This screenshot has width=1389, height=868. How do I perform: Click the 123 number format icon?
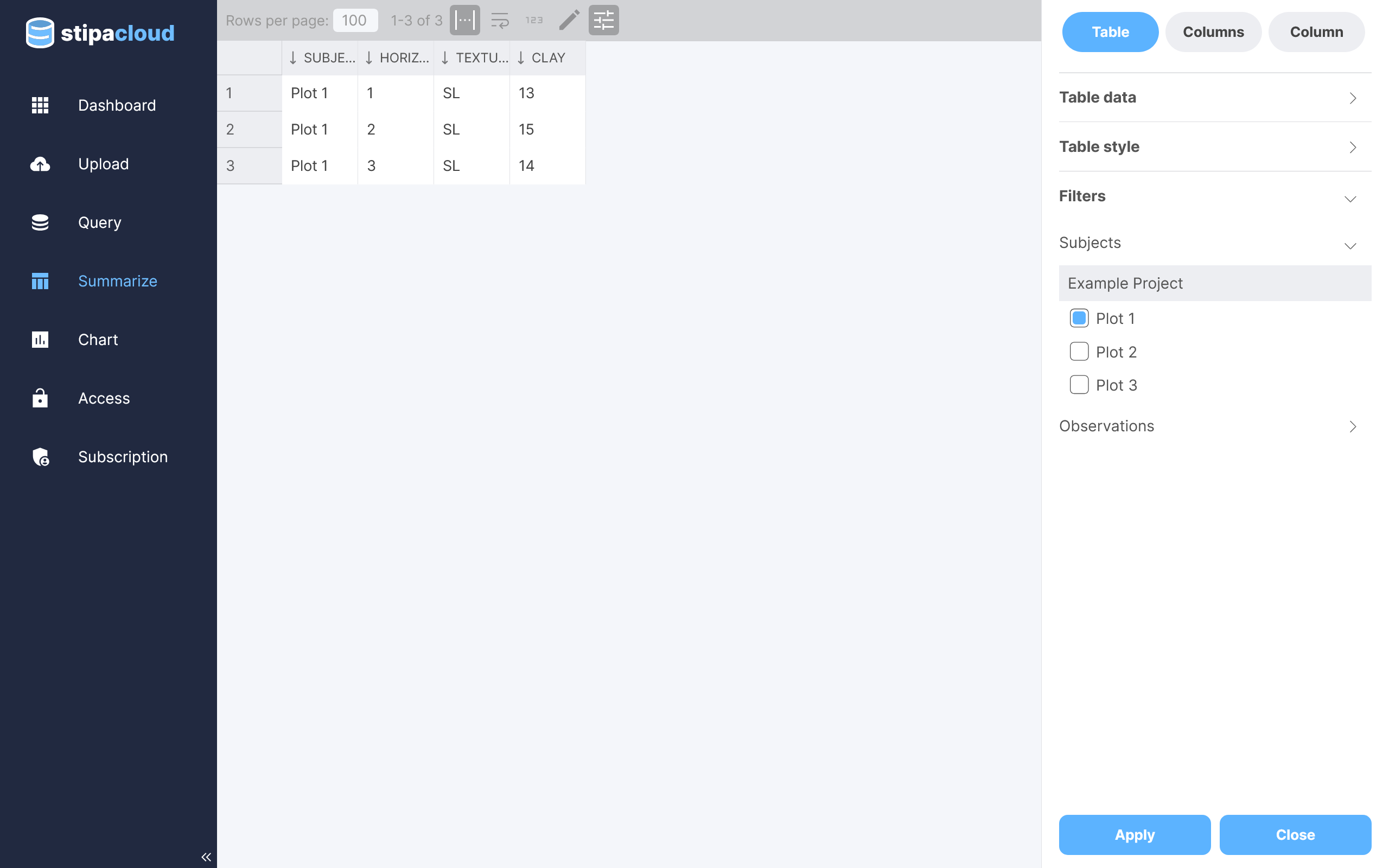point(534,21)
